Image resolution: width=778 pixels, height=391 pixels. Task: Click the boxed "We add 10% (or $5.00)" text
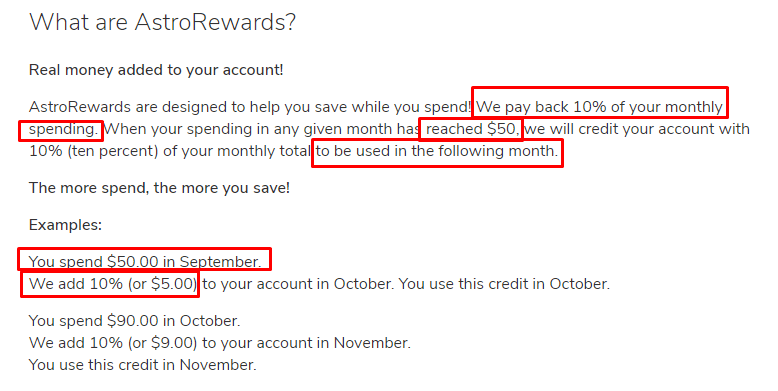click(x=113, y=284)
